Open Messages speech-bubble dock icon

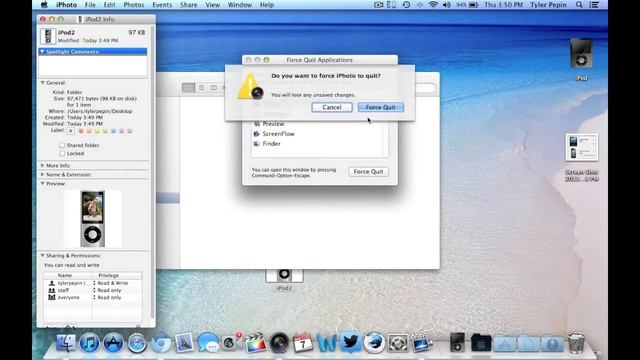click(x=208, y=342)
